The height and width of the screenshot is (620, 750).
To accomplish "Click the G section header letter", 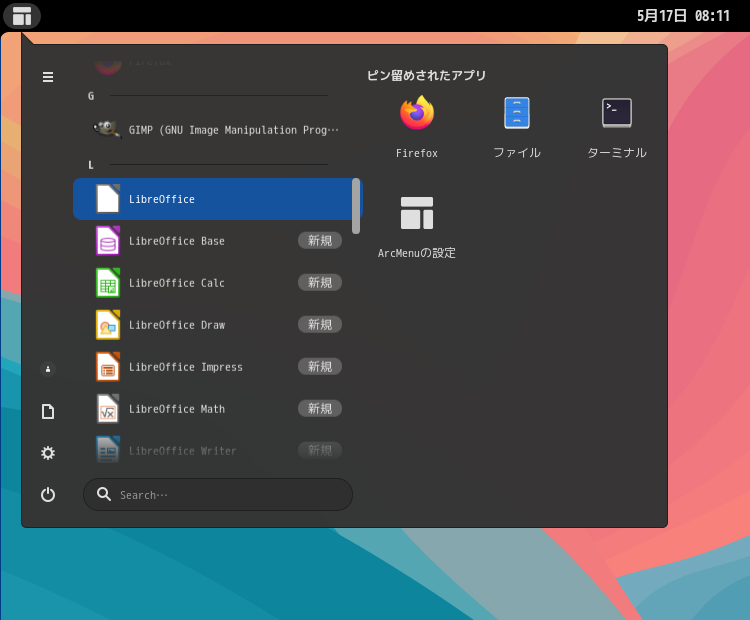I will pyautogui.click(x=91, y=96).
